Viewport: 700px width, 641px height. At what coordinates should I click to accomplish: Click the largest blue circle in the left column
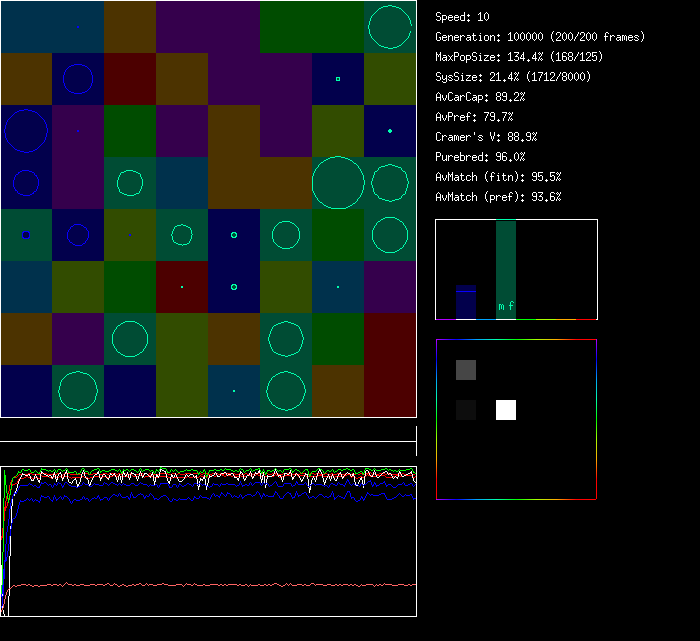pyautogui.click(x=26, y=131)
